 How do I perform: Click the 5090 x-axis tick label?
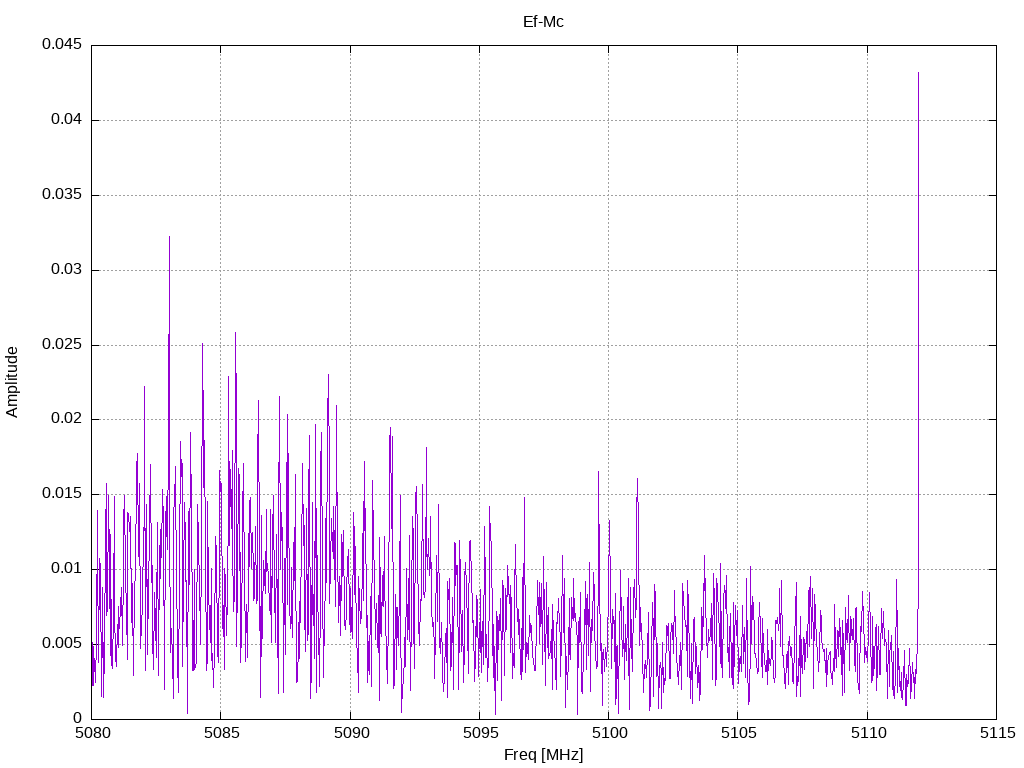pos(351,733)
